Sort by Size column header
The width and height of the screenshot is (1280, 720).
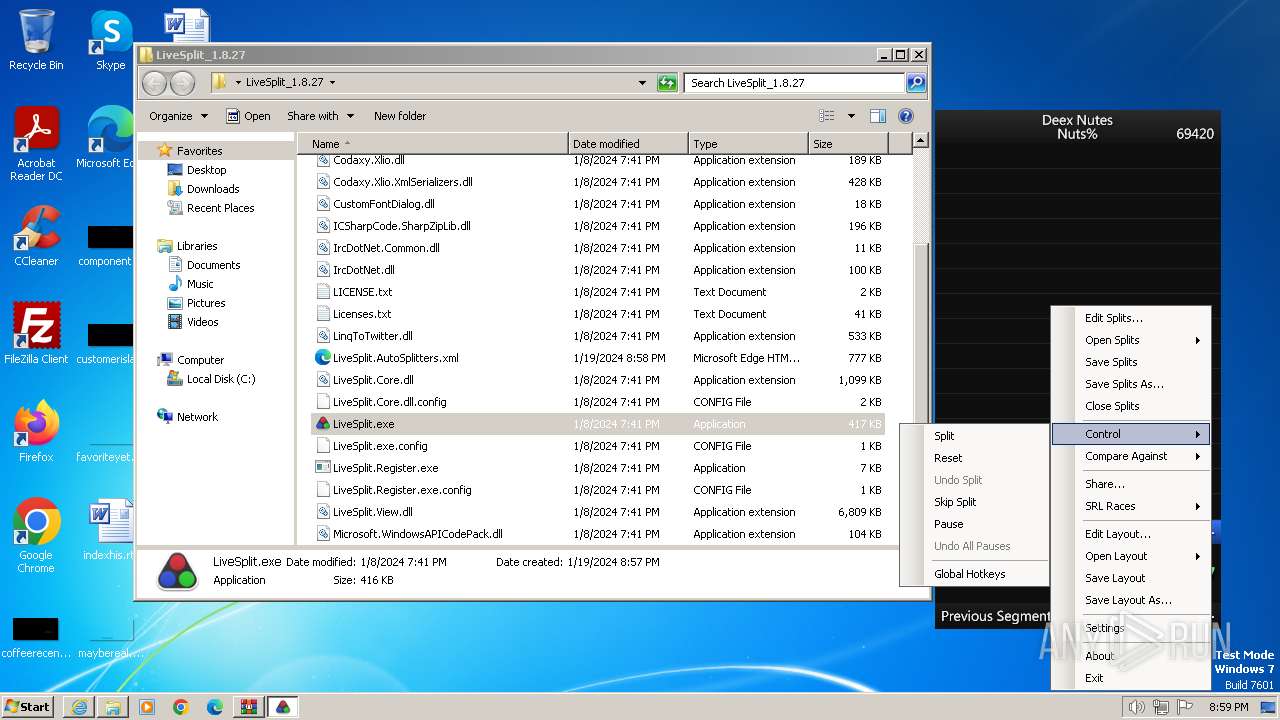click(x=846, y=144)
